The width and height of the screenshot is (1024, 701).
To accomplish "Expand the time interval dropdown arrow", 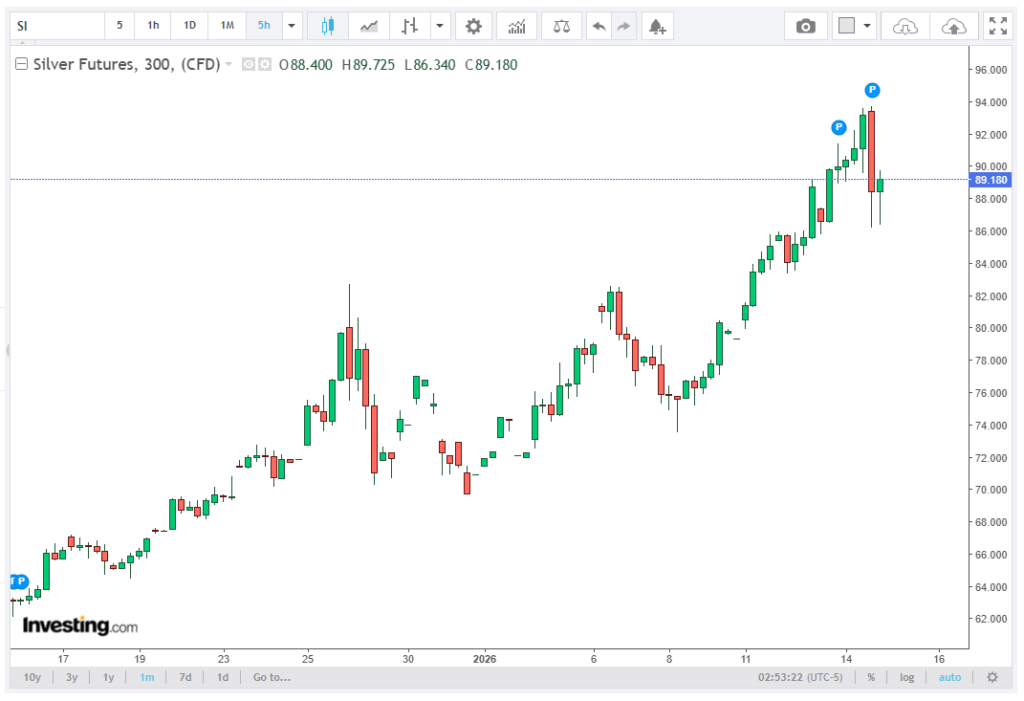I will tap(291, 26).
